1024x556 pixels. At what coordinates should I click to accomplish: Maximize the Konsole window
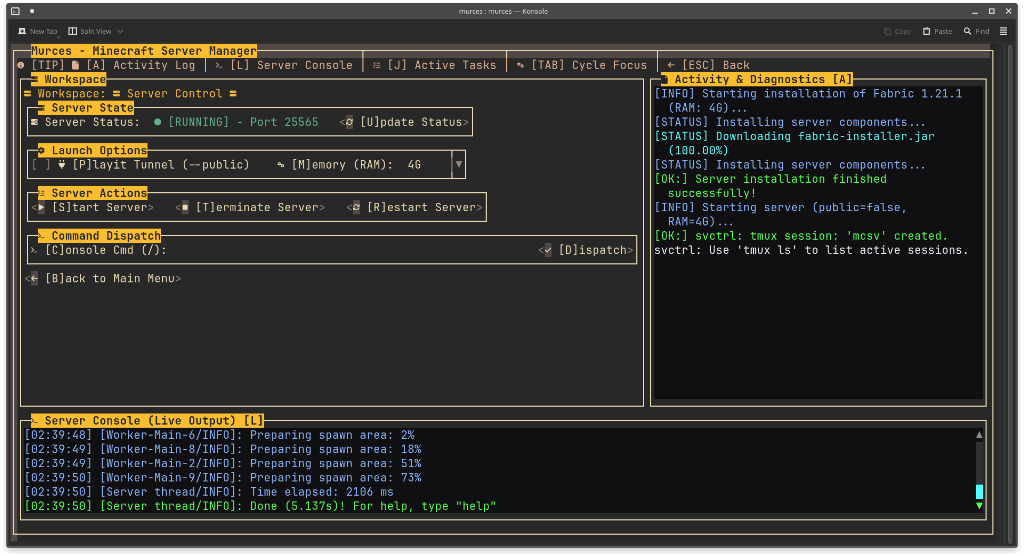991,11
